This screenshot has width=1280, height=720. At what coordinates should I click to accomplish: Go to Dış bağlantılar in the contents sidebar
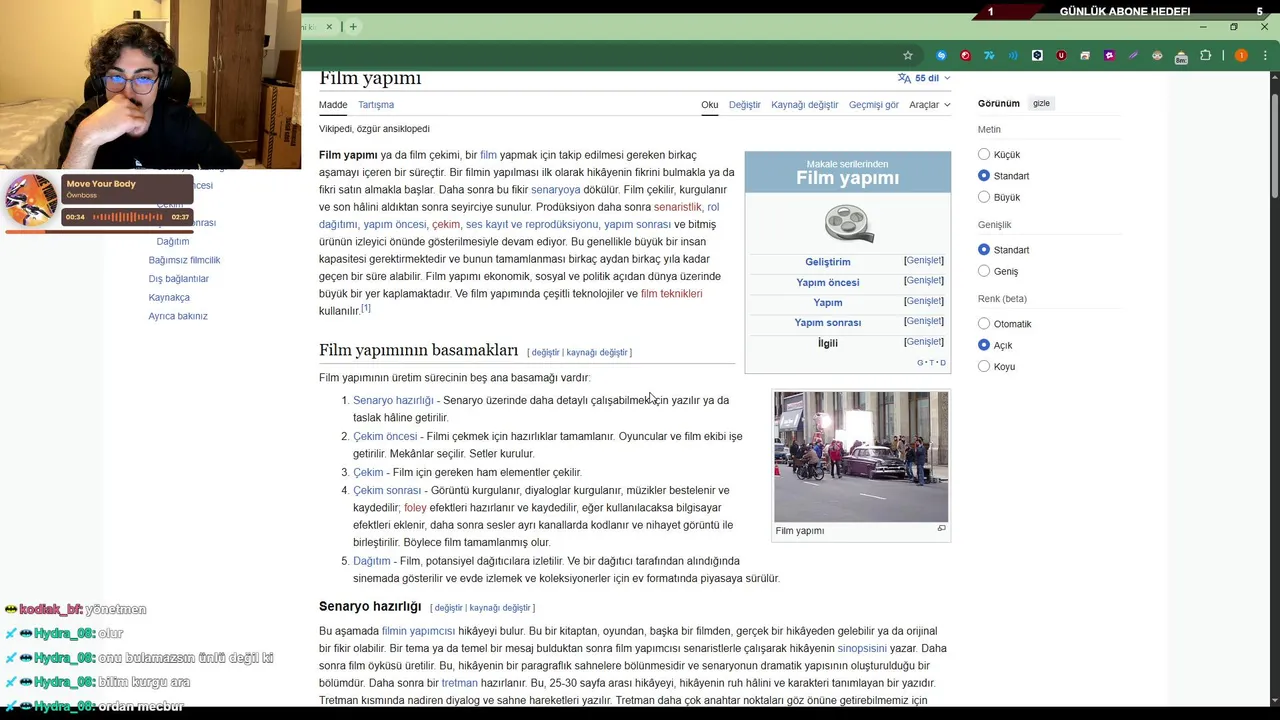pos(178,279)
